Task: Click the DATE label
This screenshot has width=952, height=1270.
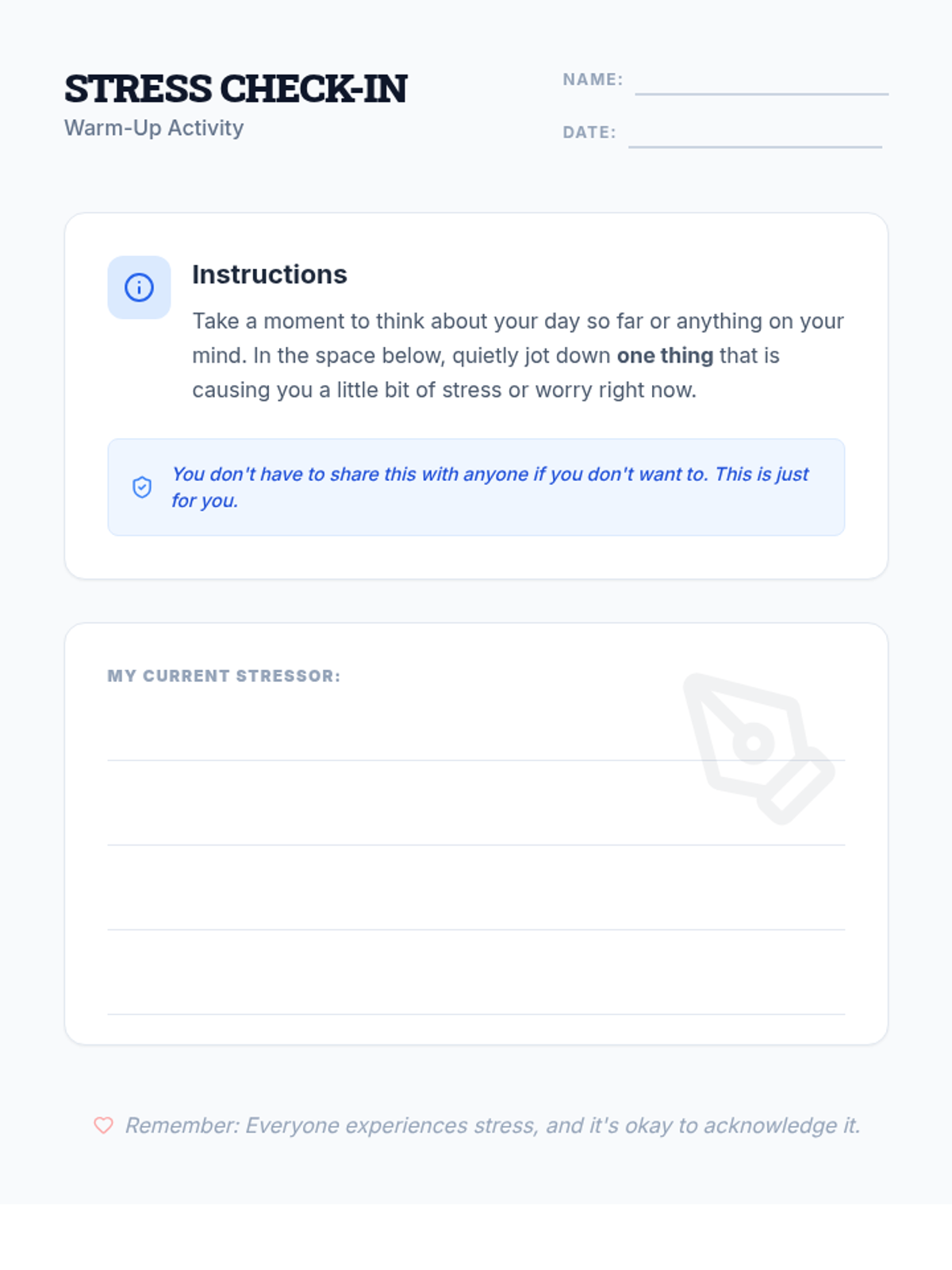Action: pos(589,133)
